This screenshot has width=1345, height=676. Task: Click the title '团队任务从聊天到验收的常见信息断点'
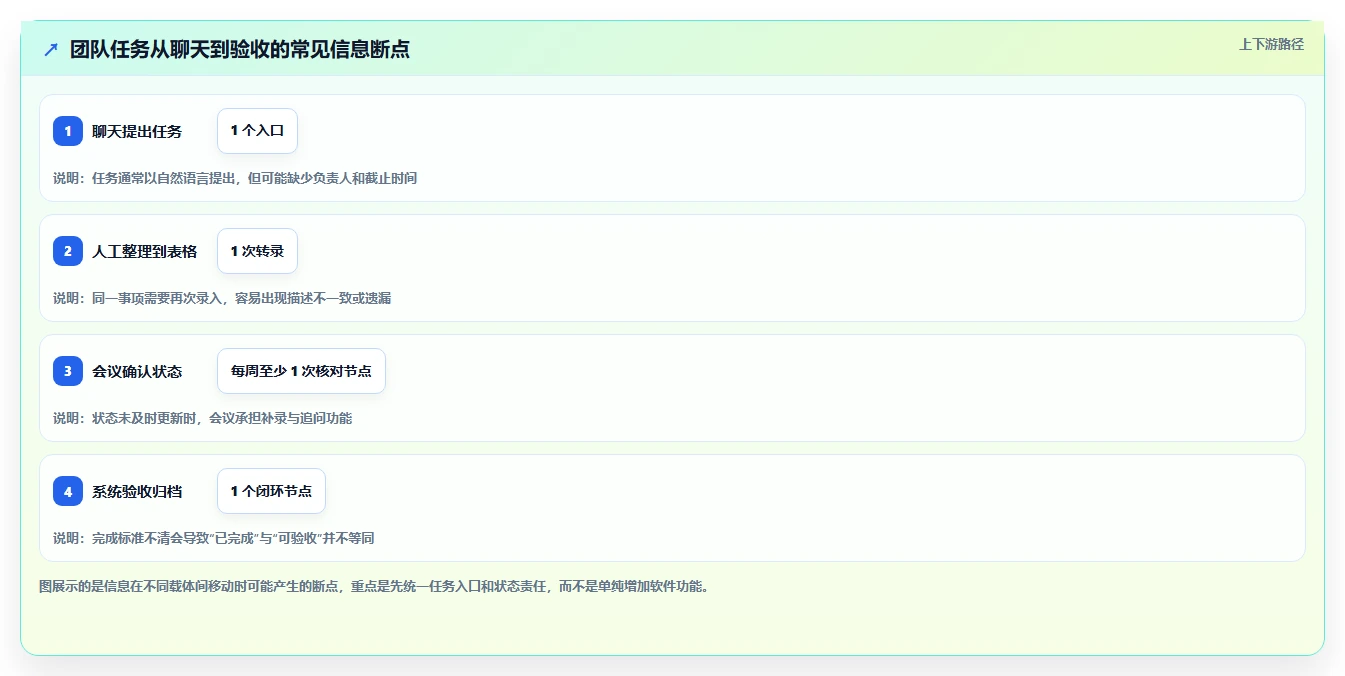[240, 49]
